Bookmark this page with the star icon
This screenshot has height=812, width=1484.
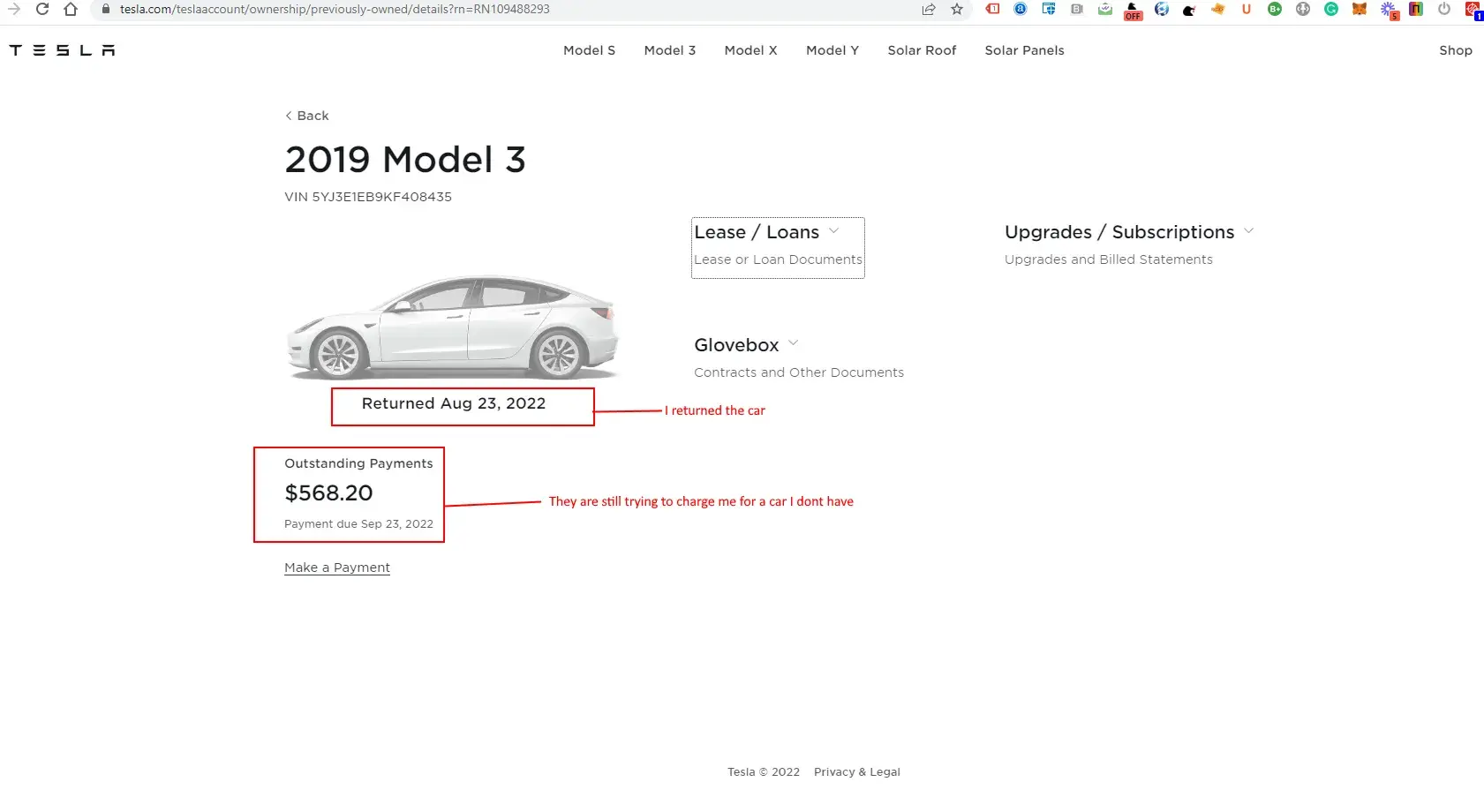[x=957, y=9]
